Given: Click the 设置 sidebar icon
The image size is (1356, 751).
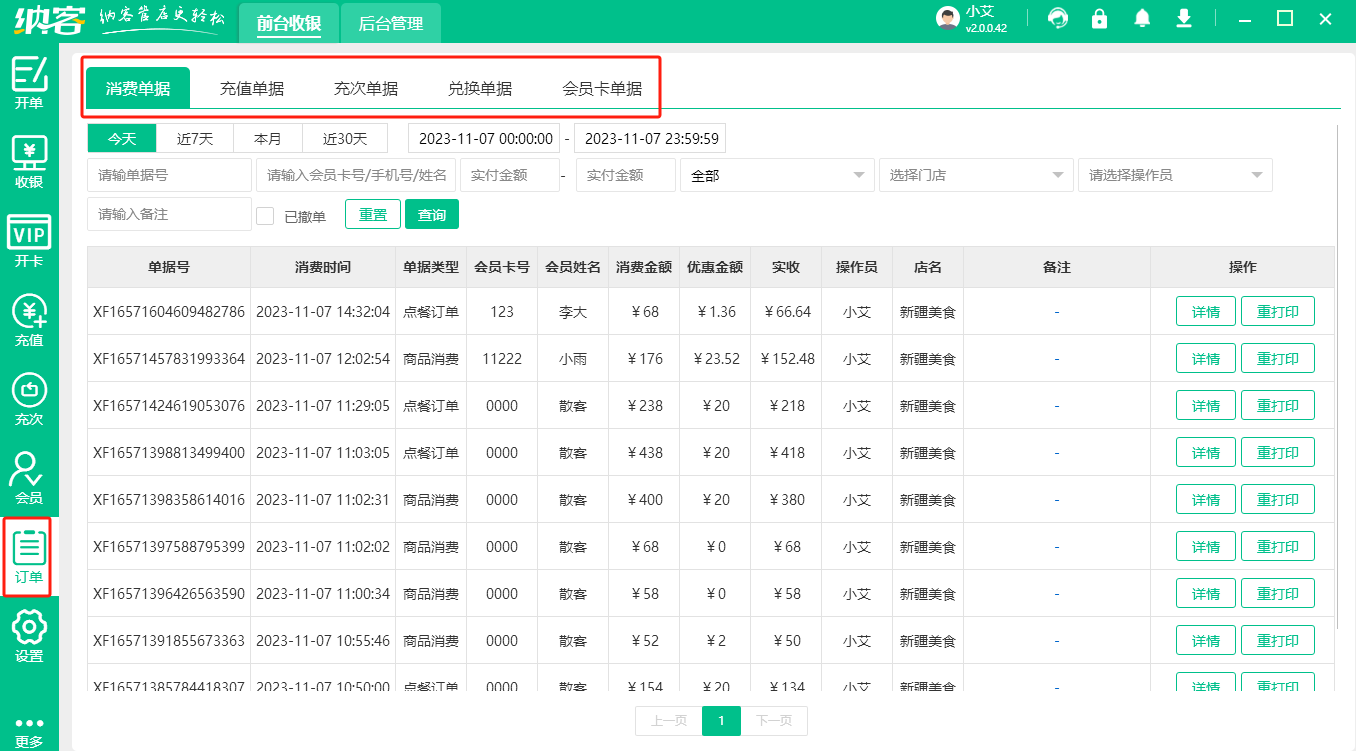Looking at the screenshot, I should [29, 639].
